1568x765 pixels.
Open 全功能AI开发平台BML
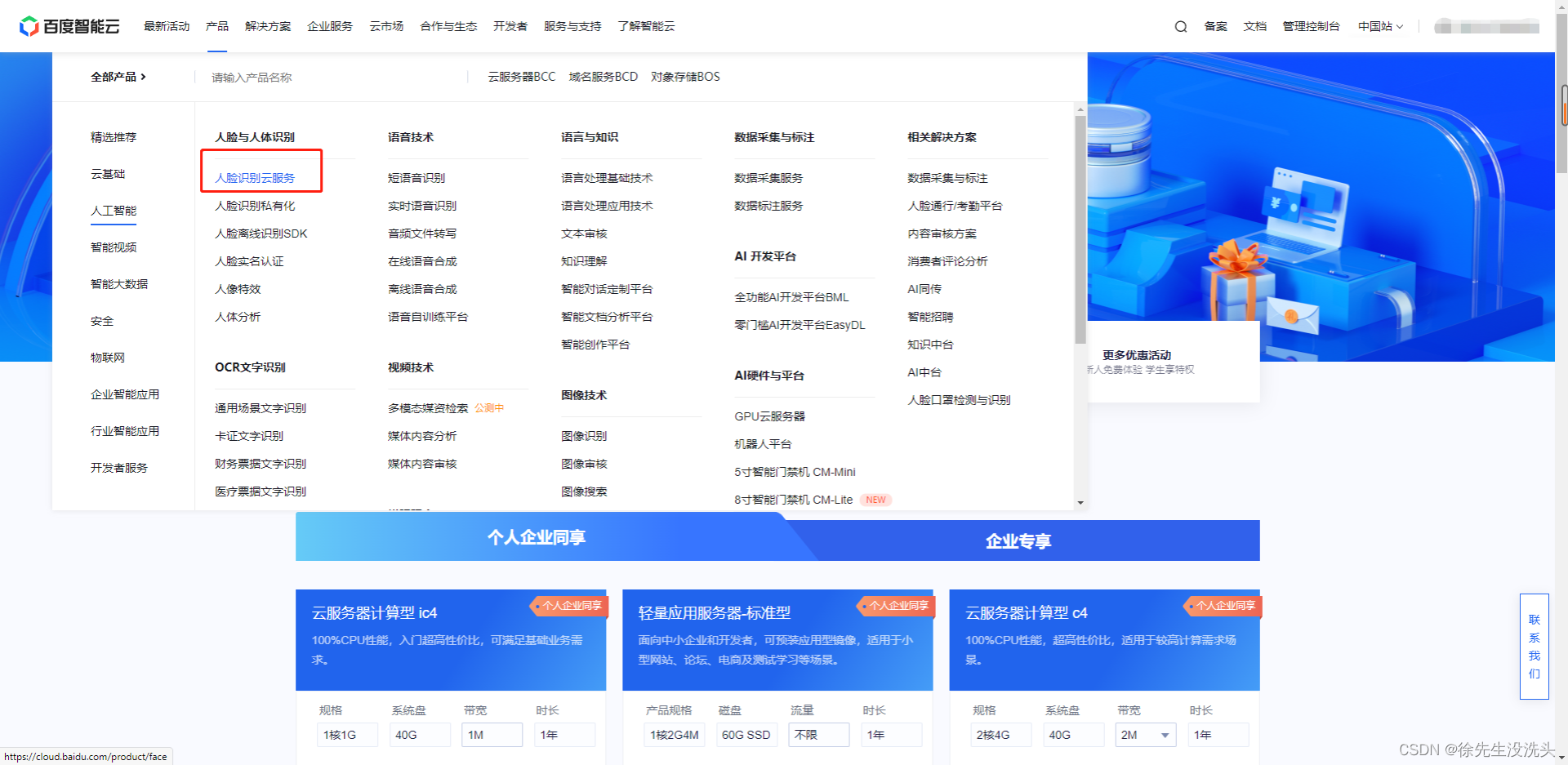(x=791, y=297)
